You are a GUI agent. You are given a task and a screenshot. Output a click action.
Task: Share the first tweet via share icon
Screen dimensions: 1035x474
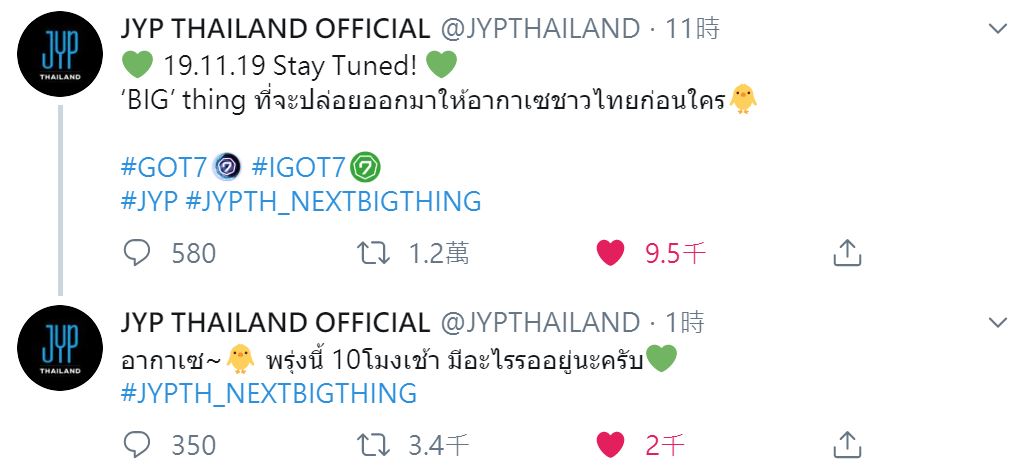coord(848,252)
